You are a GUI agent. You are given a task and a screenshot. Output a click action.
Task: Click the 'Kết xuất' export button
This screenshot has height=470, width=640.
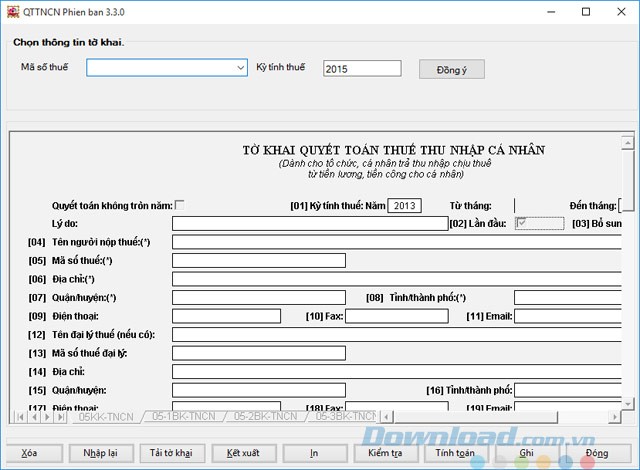coord(243,453)
